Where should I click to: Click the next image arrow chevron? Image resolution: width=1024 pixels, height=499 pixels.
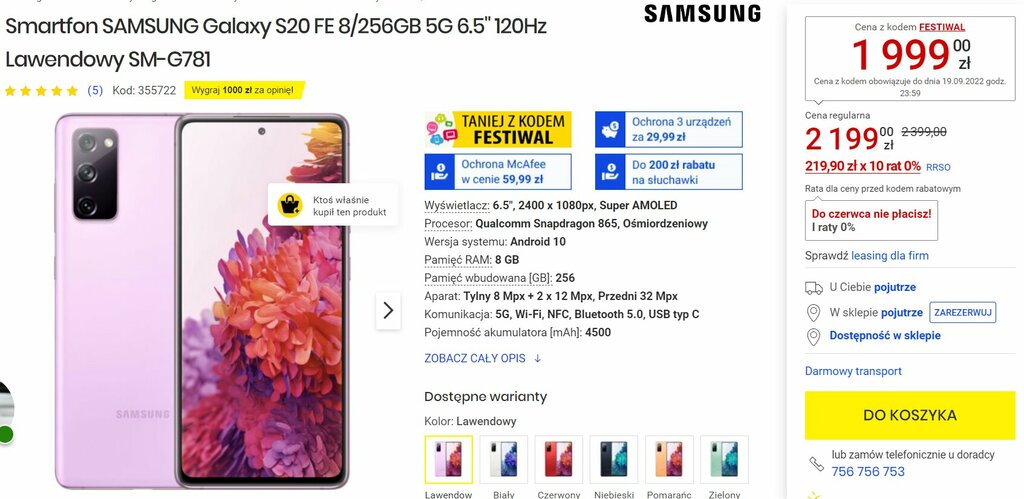tap(388, 310)
